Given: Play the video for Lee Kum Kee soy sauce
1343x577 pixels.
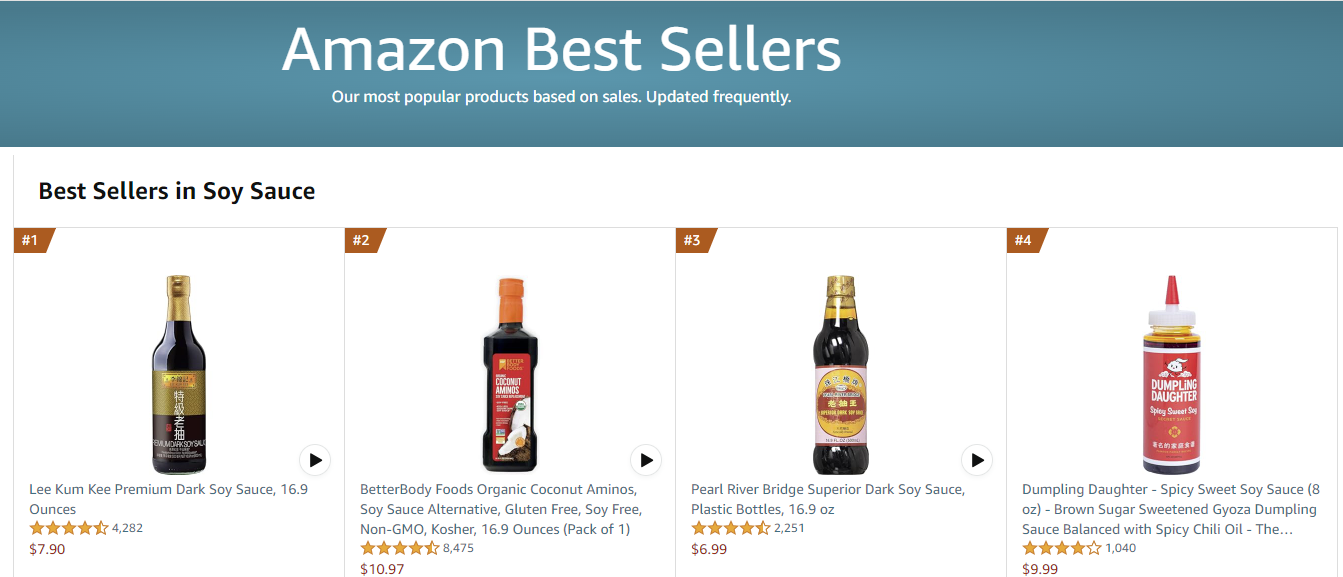Looking at the screenshot, I should pyautogui.click(x=315, y=460).
